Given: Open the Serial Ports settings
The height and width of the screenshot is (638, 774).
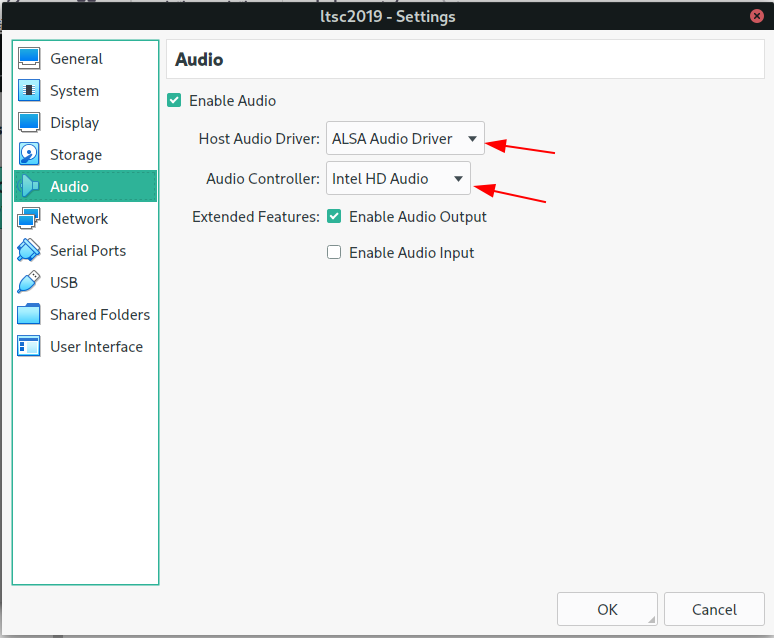Looking at the screenshot, I should click(85, 250).
